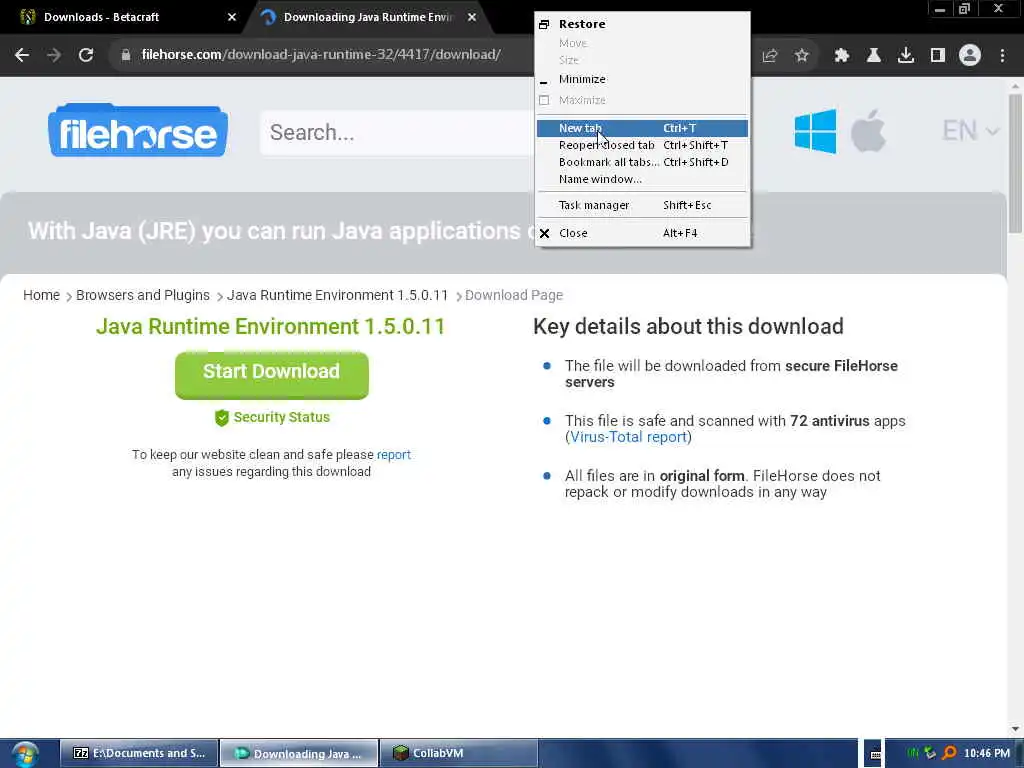
Task: Click the forward navigation arrow
Action: click(54, 55)
